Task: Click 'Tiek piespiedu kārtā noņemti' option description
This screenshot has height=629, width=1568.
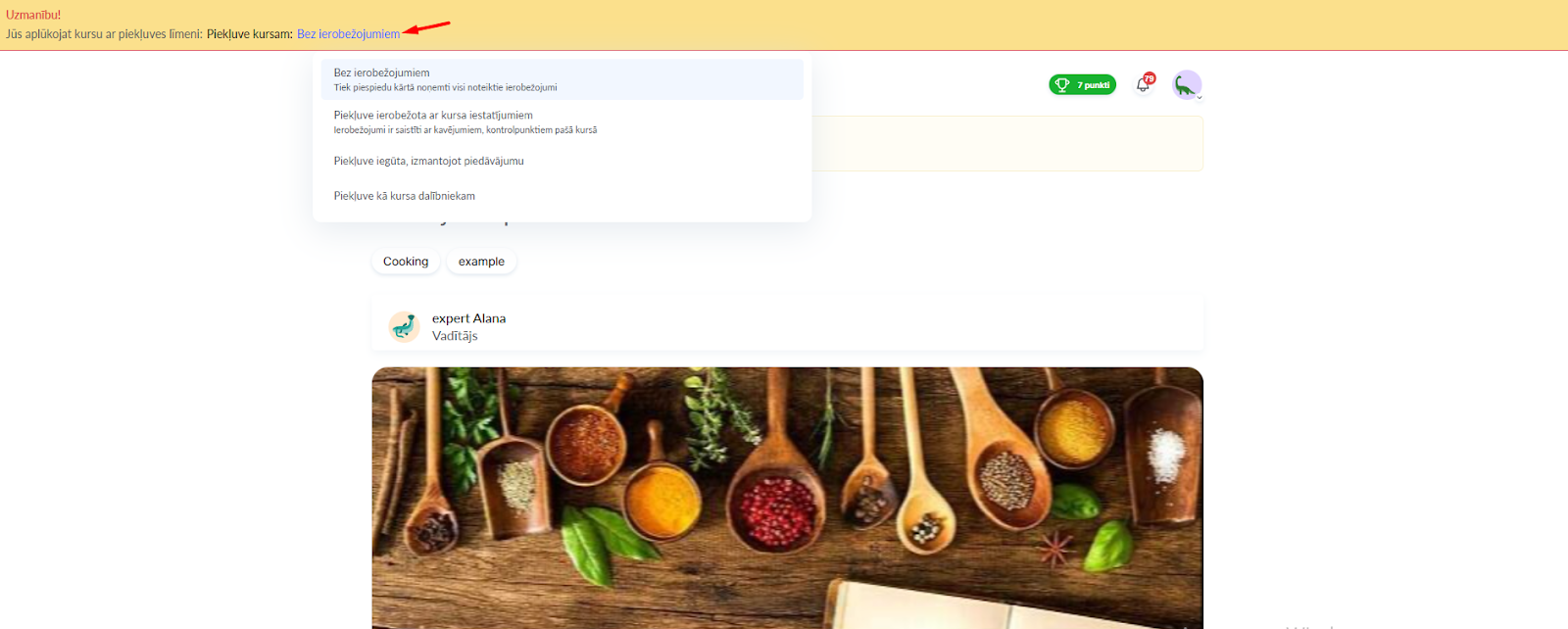Action: (445, 88)
